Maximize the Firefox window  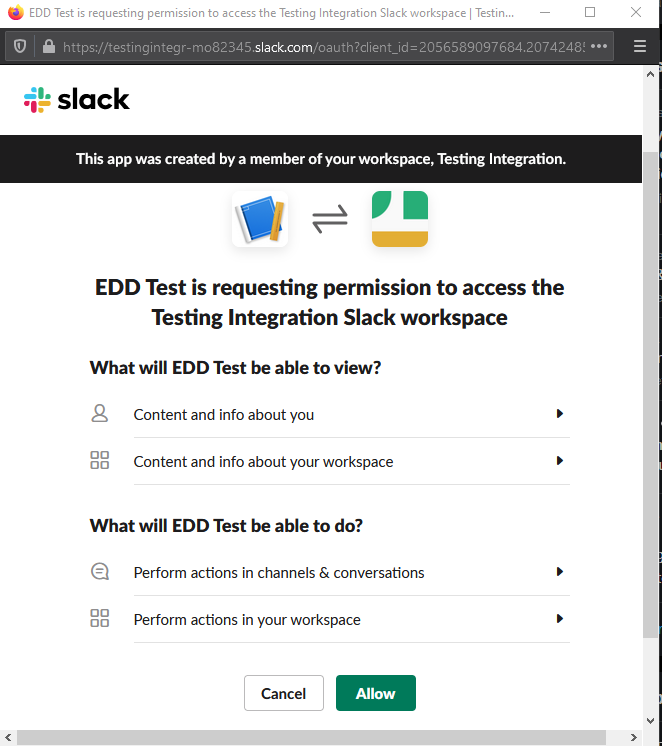click(590, 12)
